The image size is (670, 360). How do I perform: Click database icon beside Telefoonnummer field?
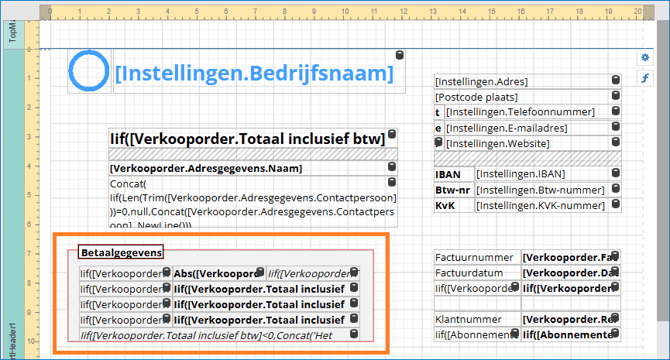(615, 111)
